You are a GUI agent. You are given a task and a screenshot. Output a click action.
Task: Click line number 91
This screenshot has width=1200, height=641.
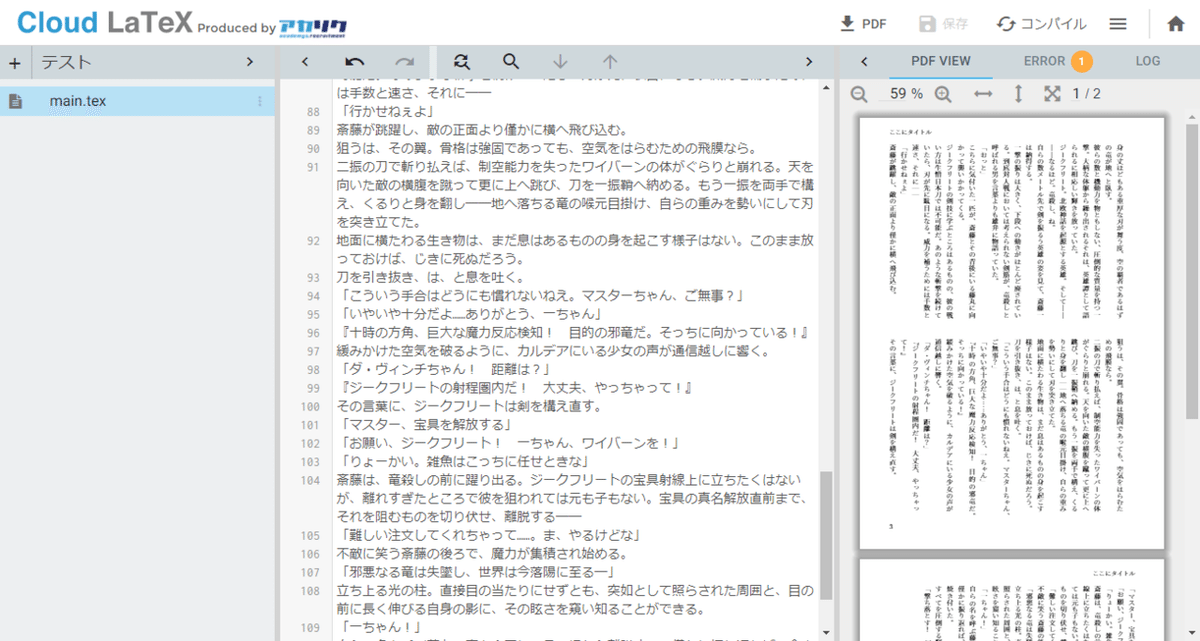[314, 166]
